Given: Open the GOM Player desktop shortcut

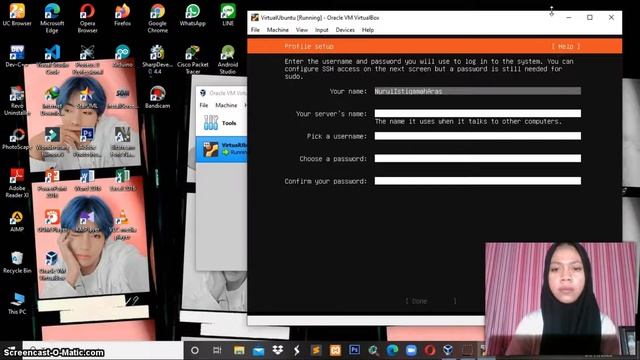Looking at the screenshot, I should 52,222.
